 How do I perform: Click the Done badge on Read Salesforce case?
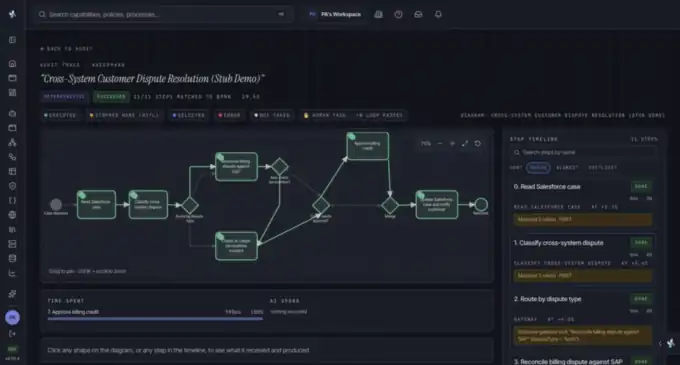(641, 186)
